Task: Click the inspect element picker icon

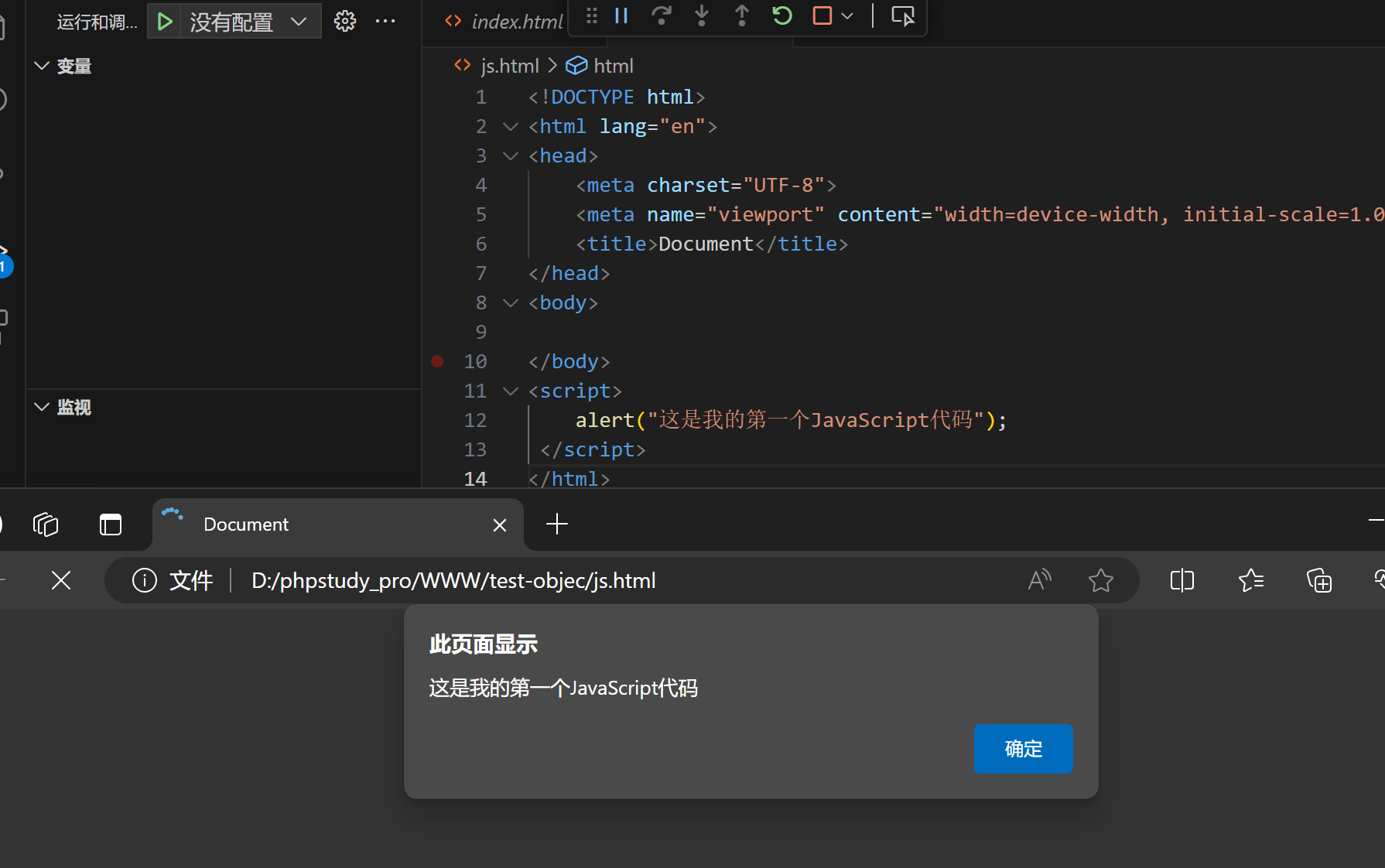Action: click(x=903, y=15)
